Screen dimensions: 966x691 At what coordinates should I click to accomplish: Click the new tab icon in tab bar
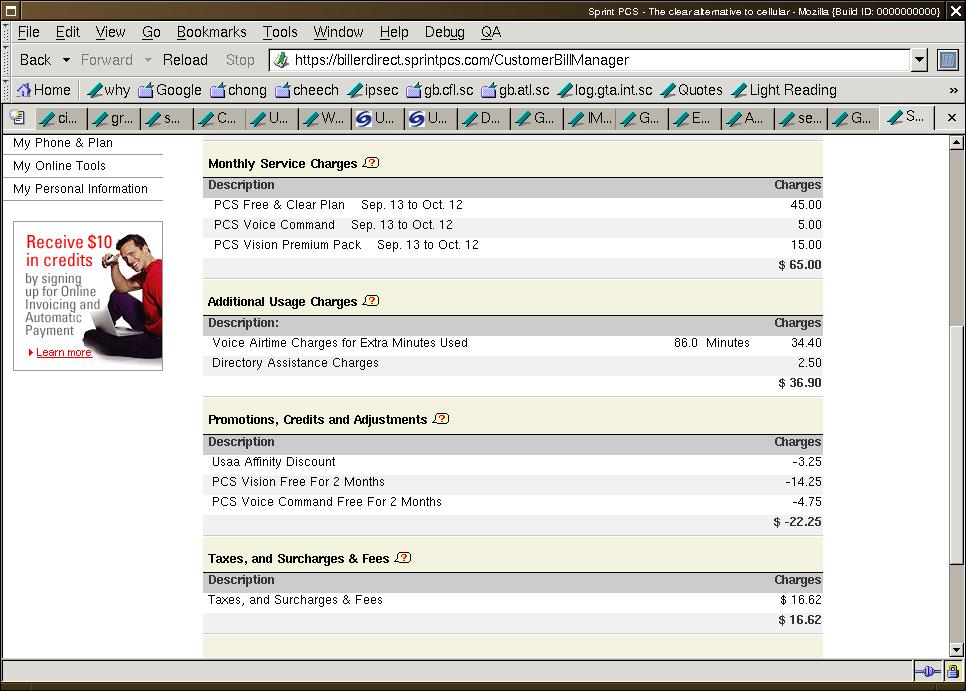coord(17,117)
